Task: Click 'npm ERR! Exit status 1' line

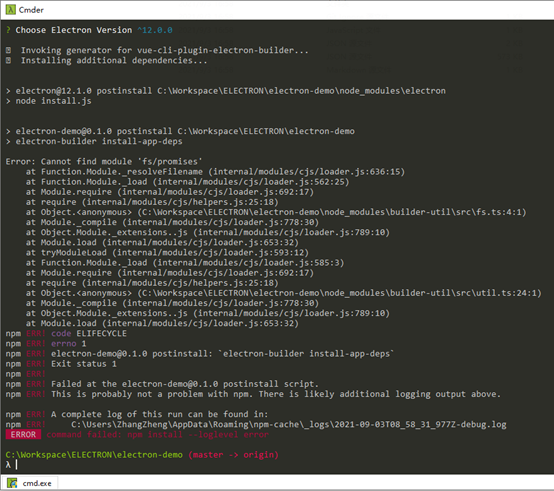Action: (61, 364)
